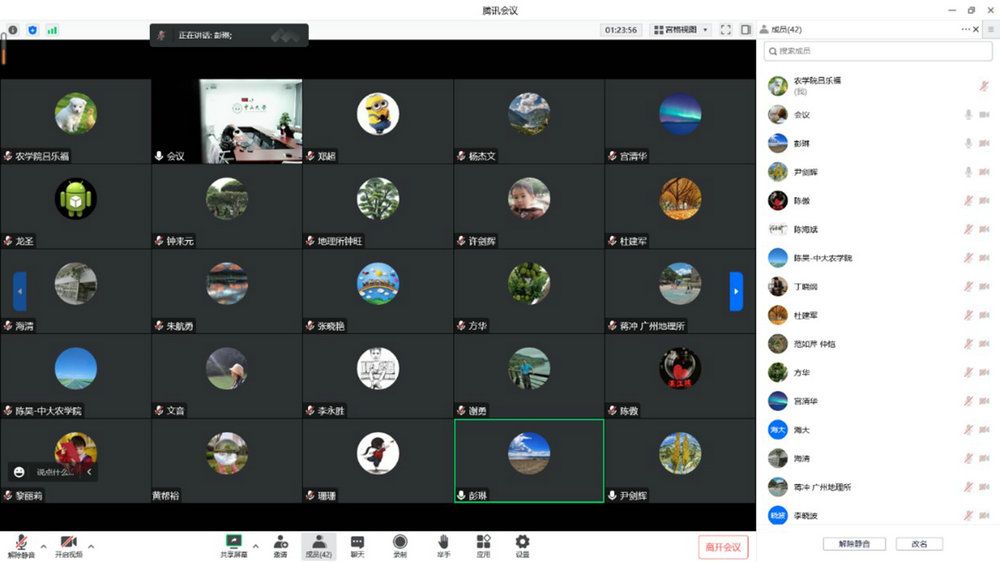1000x562 pixels.
Task: Open 设置 settings gear in toolbar
Action: click(x=522, y=541)
